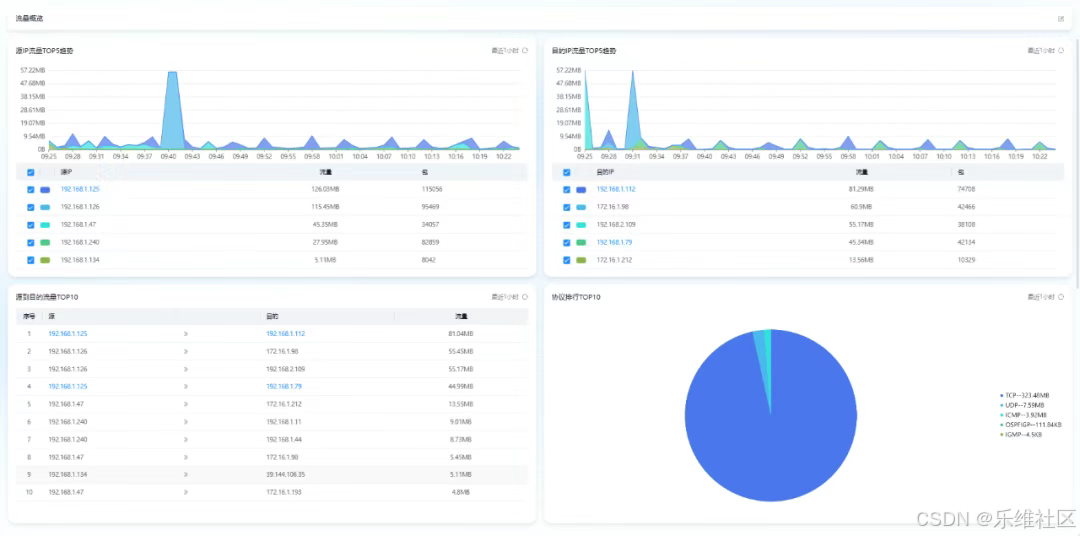Open source link 192.168.1.125 in TOP10 row 1

[68, 333]
